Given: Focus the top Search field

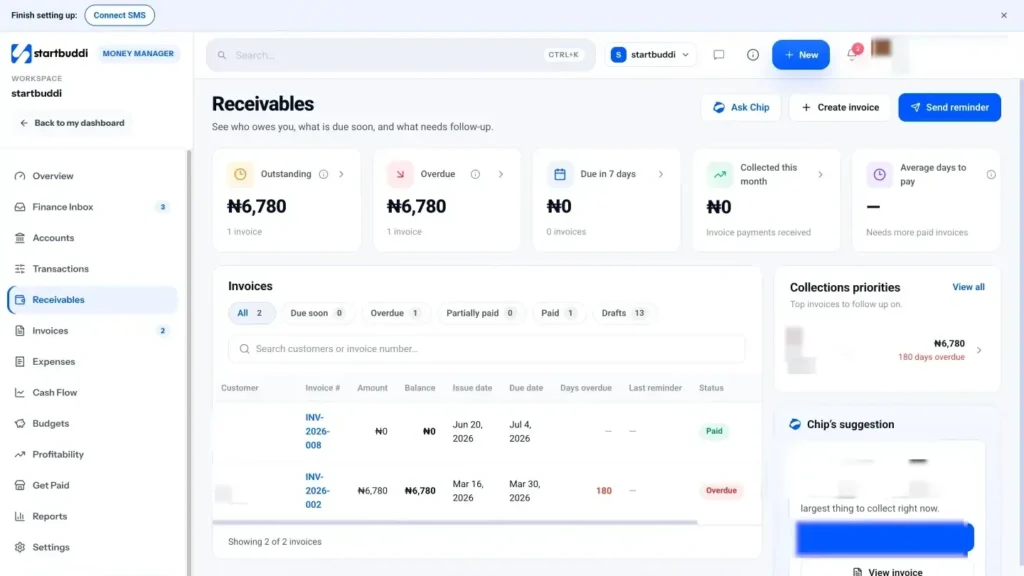Looking at the screenshot, I should click(x=401, y=55).
